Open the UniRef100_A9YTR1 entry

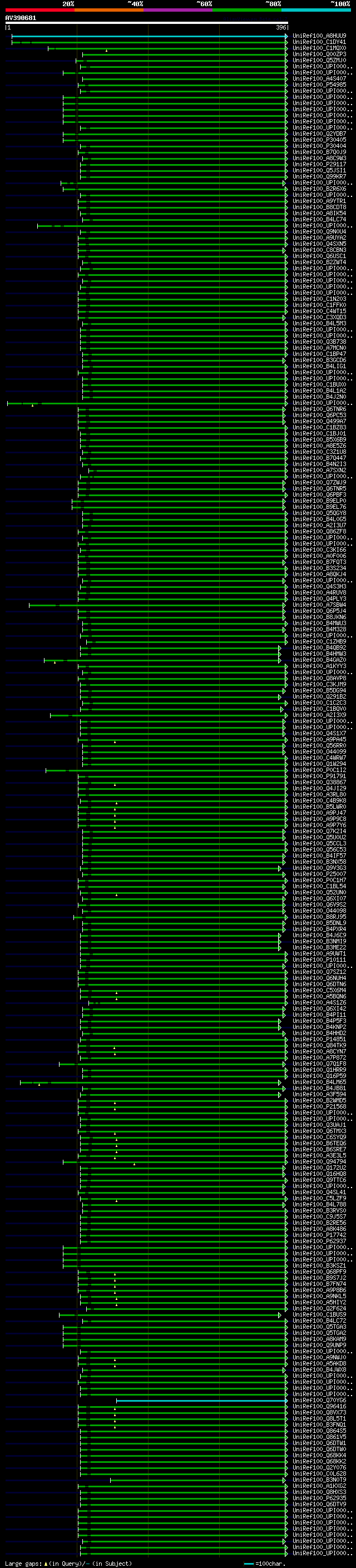click(319, 201)
